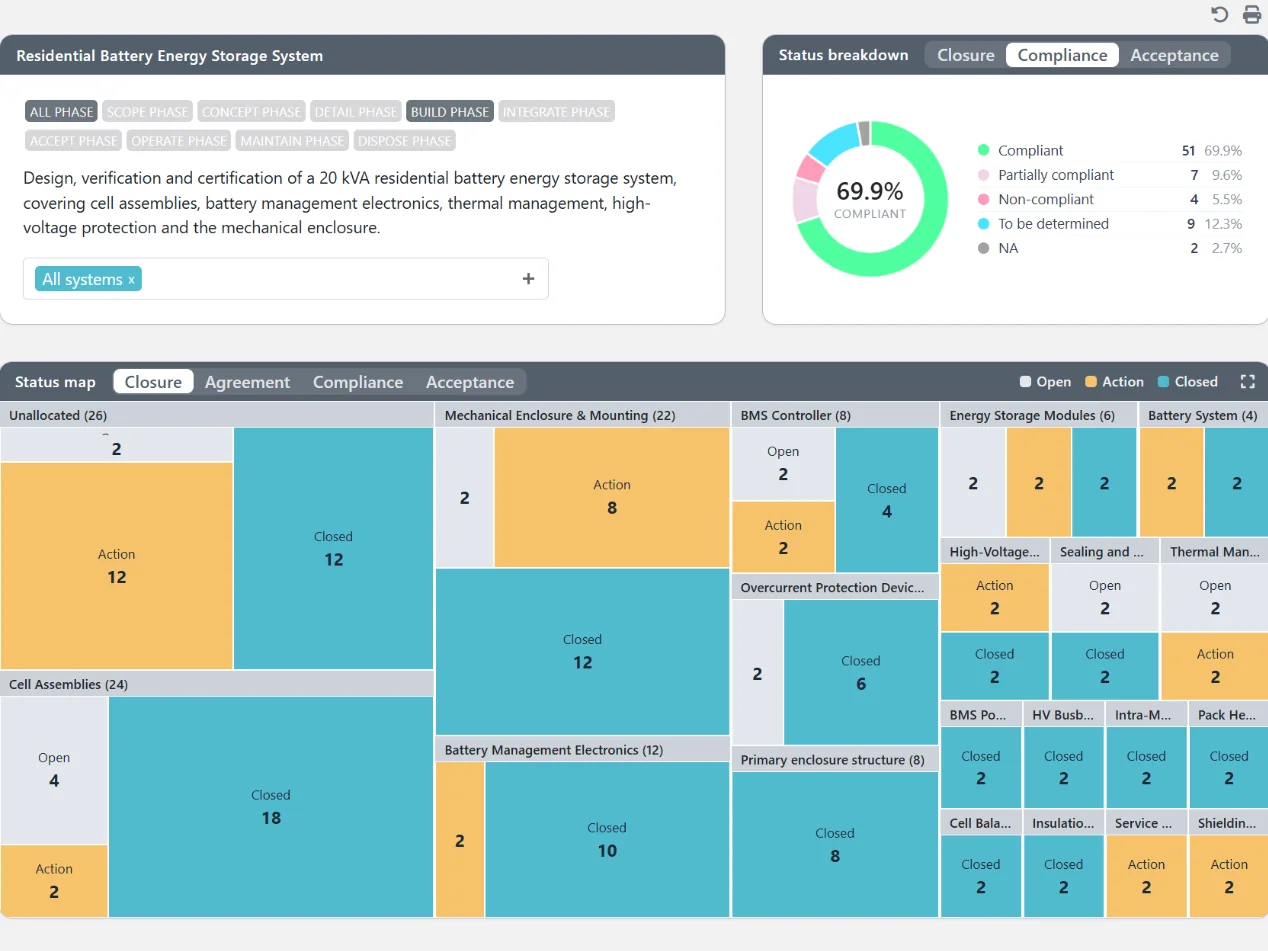Select Primary enclosure structure Closed 8 tile
Viewport: 1268px width, 951px height.
coord(835,845)
